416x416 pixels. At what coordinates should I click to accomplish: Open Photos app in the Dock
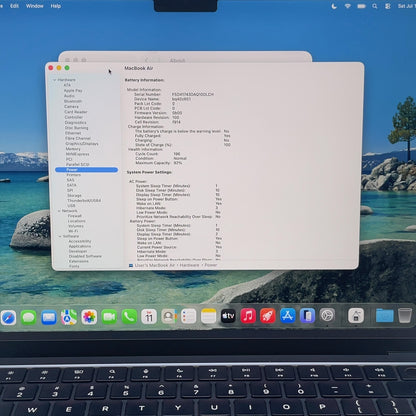(89, 317)
